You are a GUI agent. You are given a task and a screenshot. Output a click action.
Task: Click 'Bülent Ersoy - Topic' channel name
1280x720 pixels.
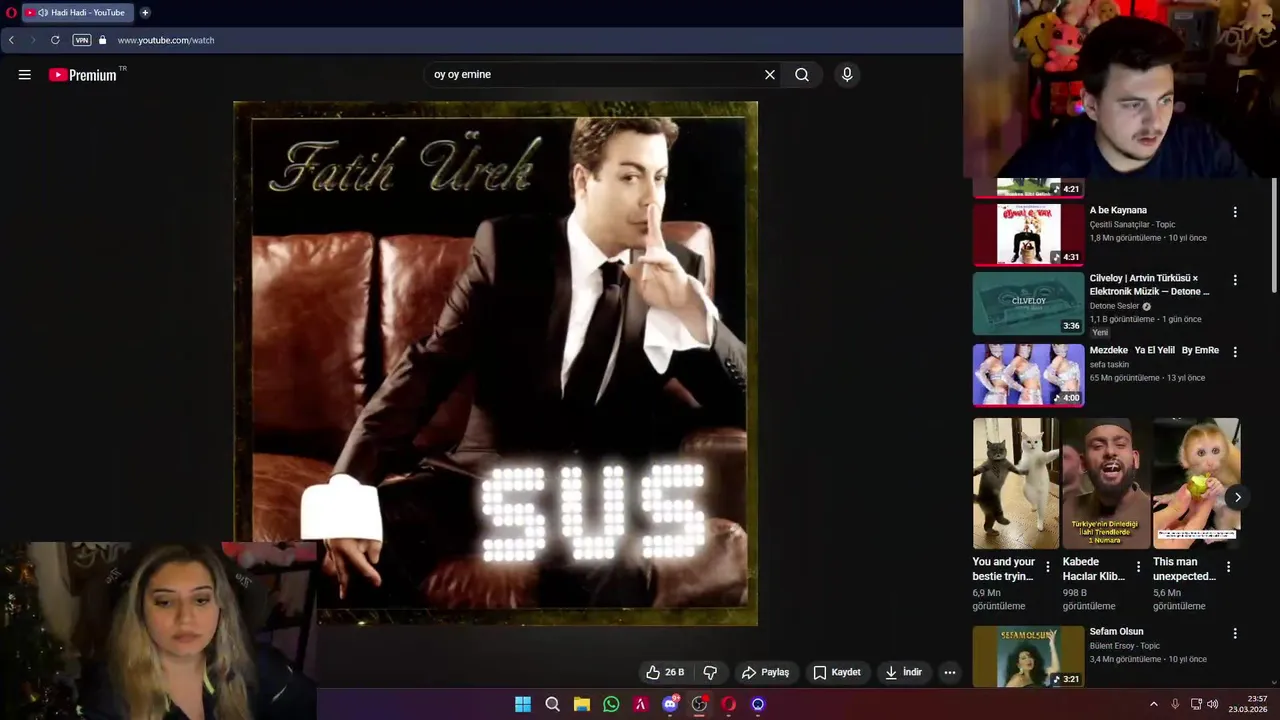point(1125,646)
